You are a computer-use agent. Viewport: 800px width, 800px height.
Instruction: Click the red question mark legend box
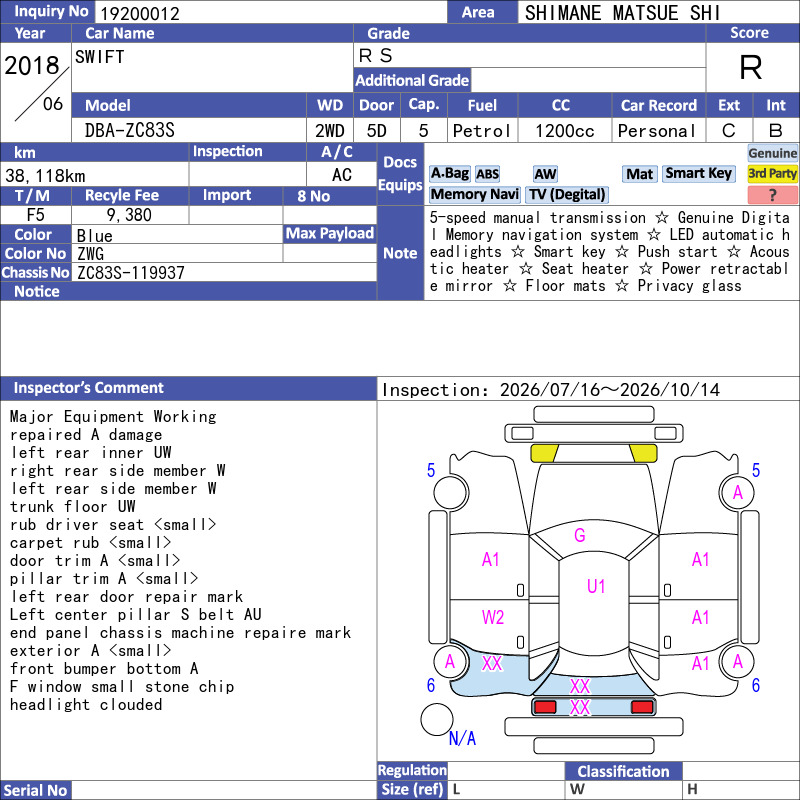click(x=772, y=194)
